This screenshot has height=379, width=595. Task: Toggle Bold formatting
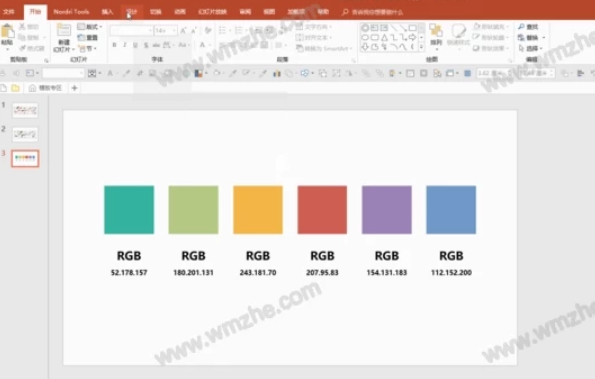pyautogui.click(x=114, y=45)
